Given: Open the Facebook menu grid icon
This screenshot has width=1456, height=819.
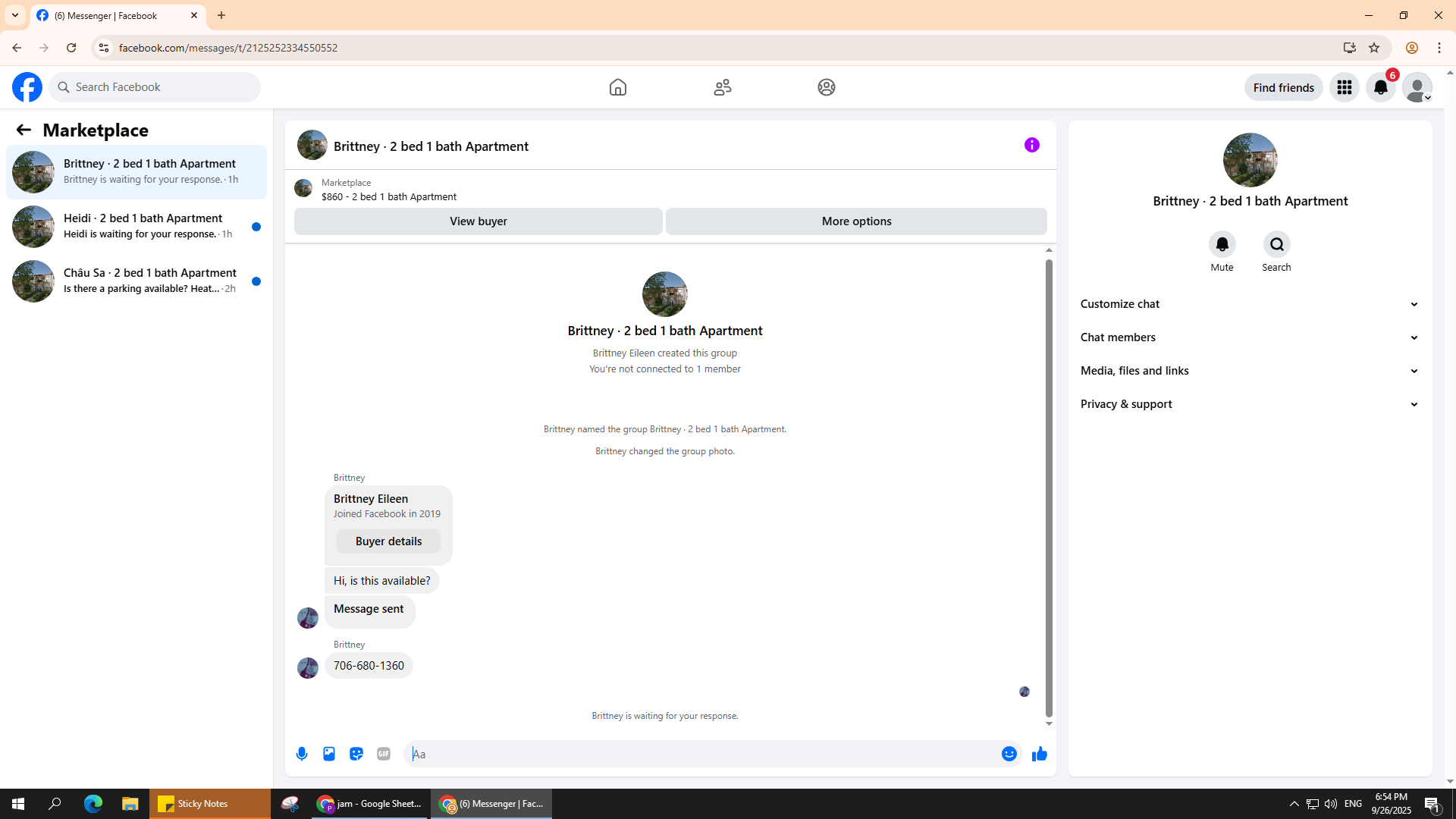Looking at the screenshot, I should pyautogui.click(x=1344, y=87).
